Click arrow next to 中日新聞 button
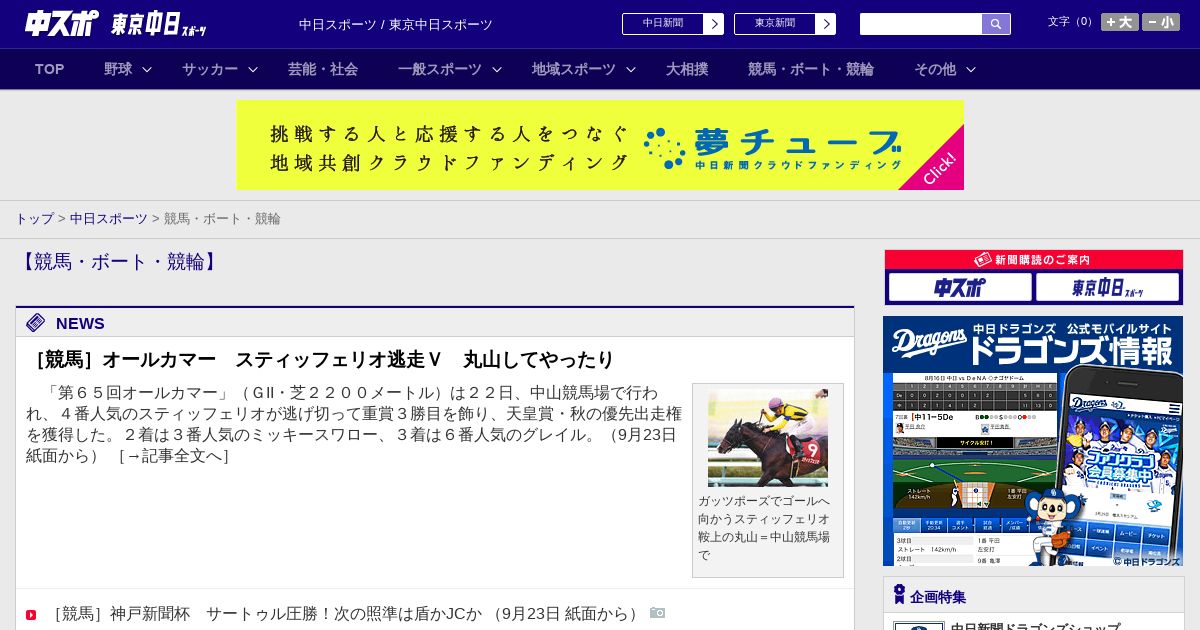Viewport: 1200px width, 630px height. coord(714,24)
